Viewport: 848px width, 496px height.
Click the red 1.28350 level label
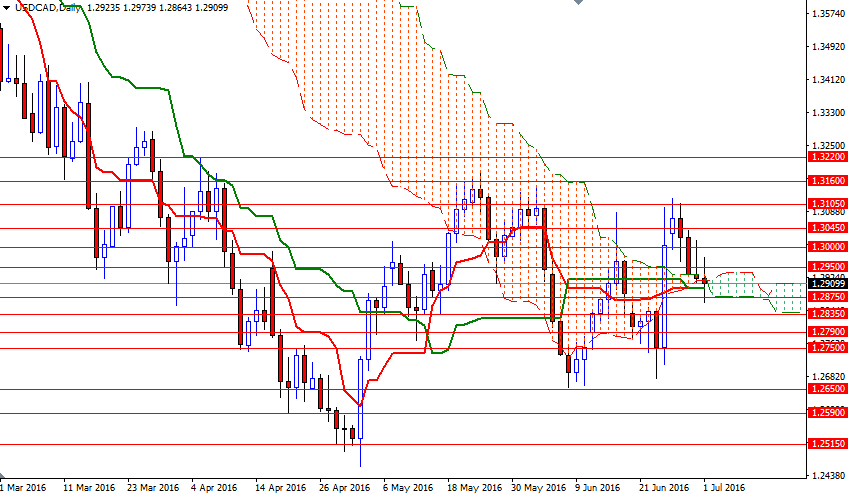pyautogui.click(x=826, y=313)
